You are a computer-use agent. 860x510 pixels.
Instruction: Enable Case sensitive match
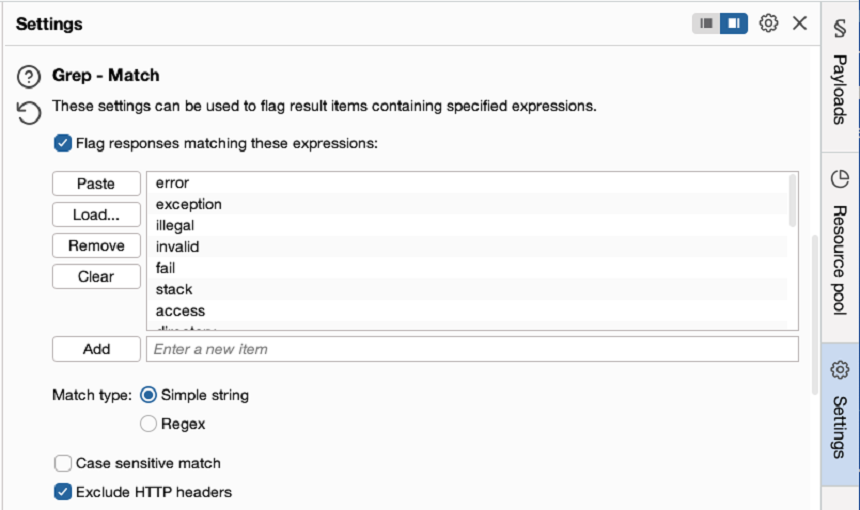click(x=63, y=463)
